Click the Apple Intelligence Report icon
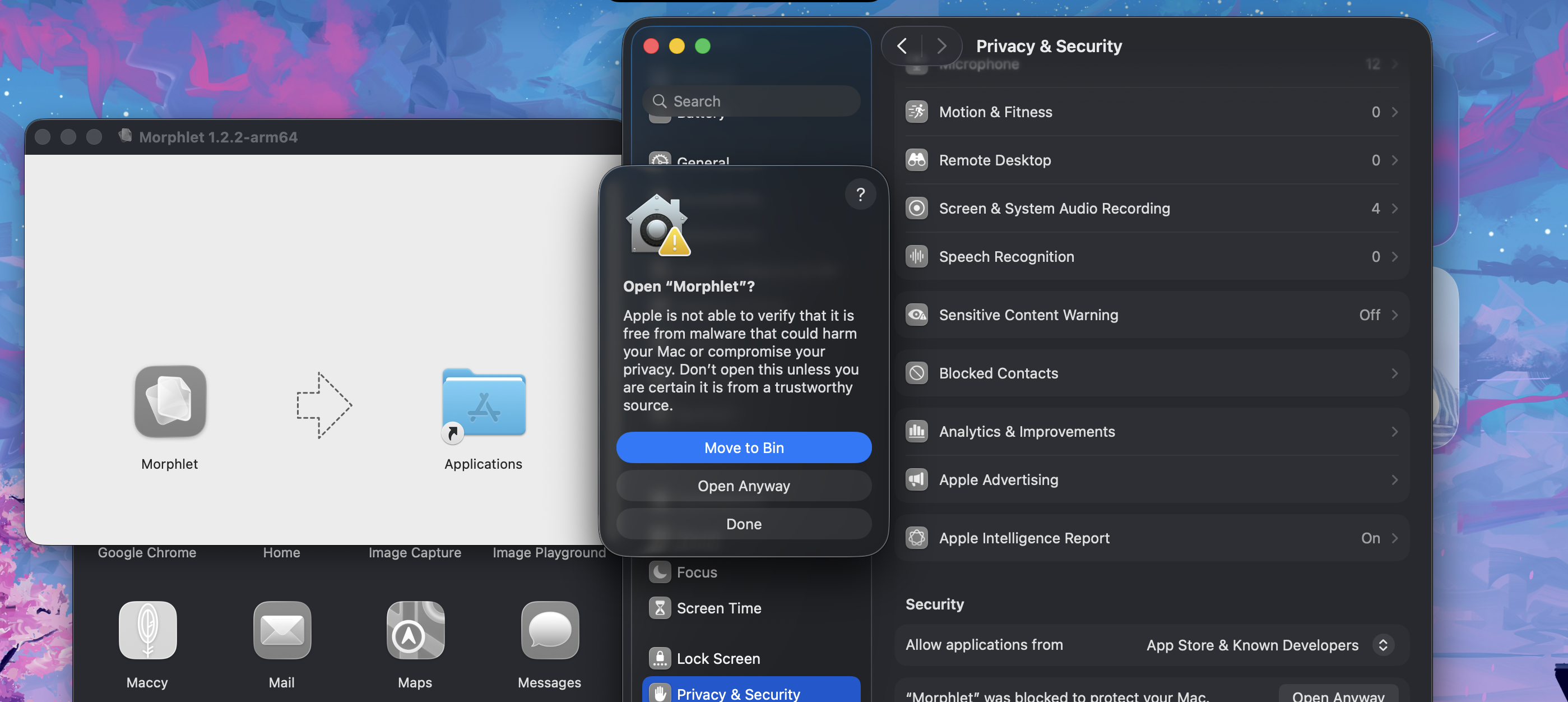1568x702 pixels. pos(916,538)
